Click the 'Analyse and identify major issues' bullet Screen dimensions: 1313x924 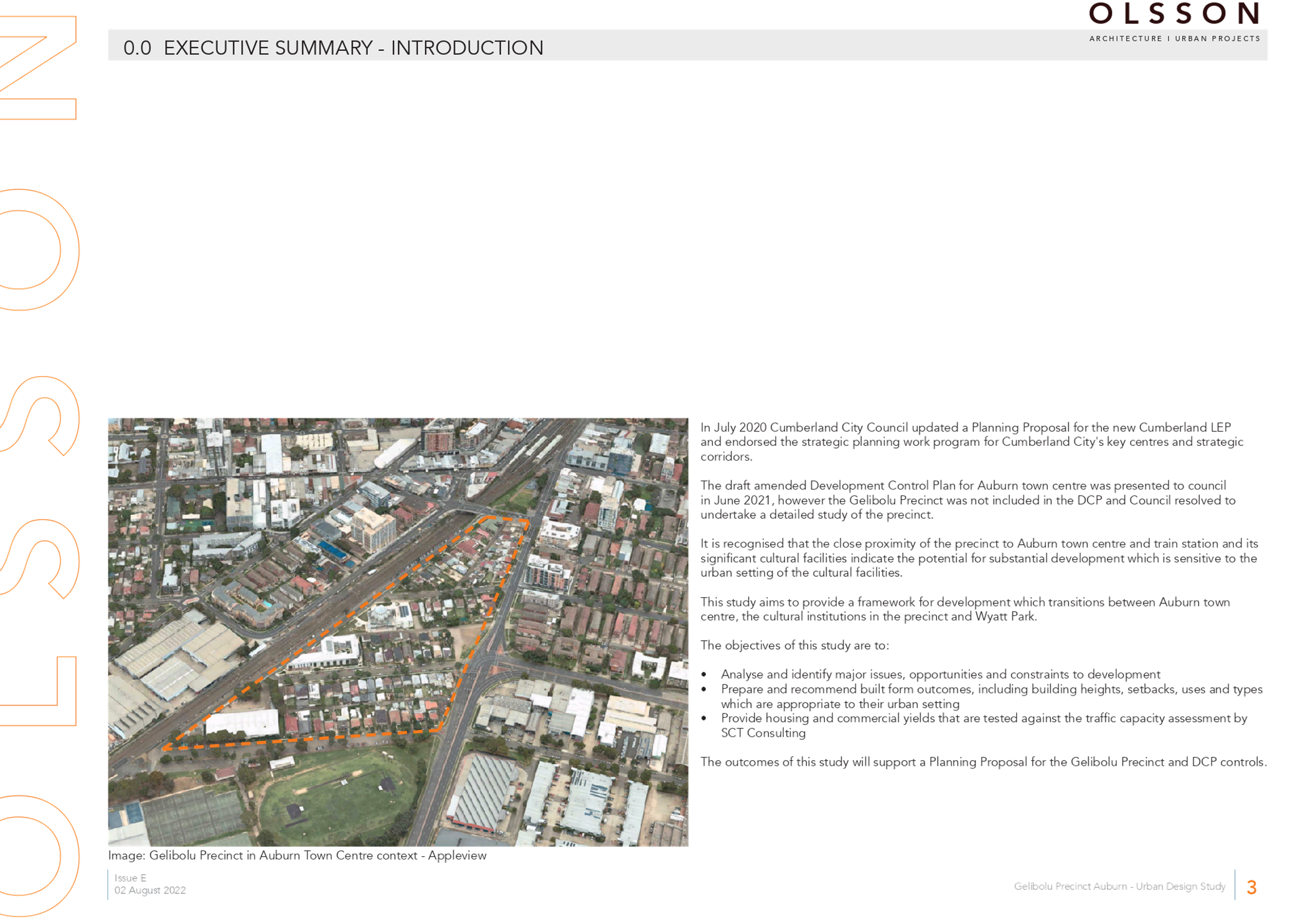940,674
